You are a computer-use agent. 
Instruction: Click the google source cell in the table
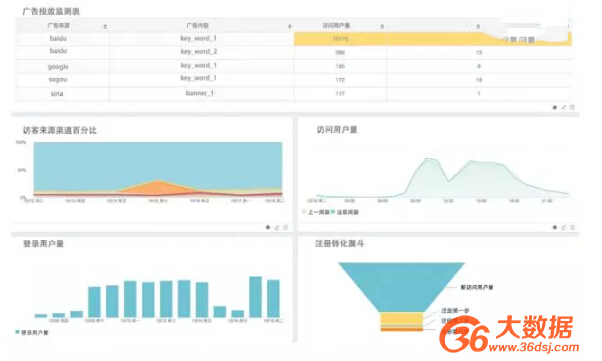coord(58,66)
